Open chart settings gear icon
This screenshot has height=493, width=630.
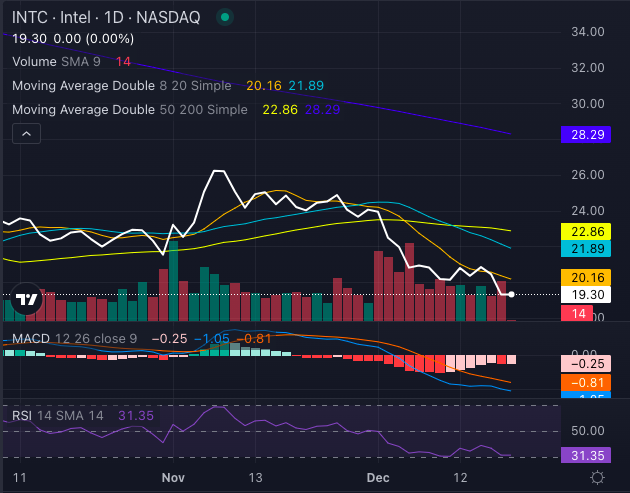pyautogui.click(x=597, y=479)
